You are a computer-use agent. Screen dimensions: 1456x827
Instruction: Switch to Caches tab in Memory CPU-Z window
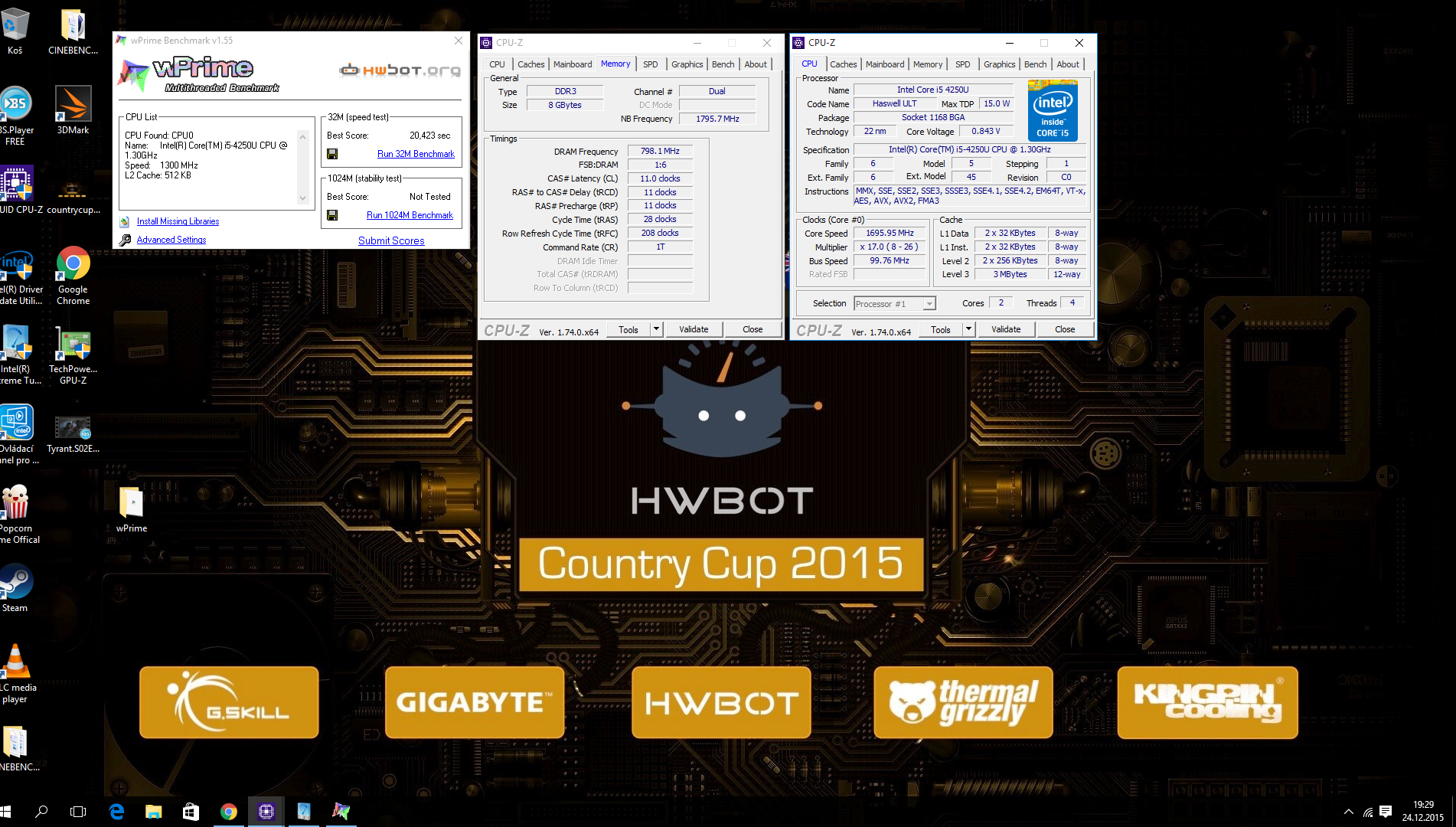coord(530,64)
